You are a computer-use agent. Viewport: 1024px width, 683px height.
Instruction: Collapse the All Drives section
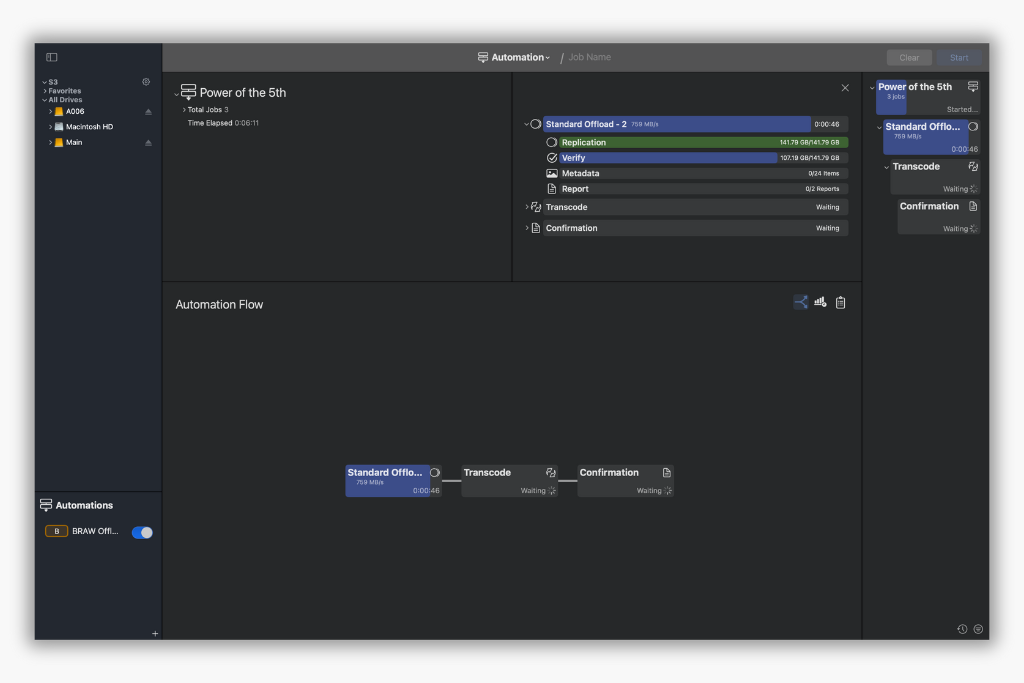pos(44,100)
